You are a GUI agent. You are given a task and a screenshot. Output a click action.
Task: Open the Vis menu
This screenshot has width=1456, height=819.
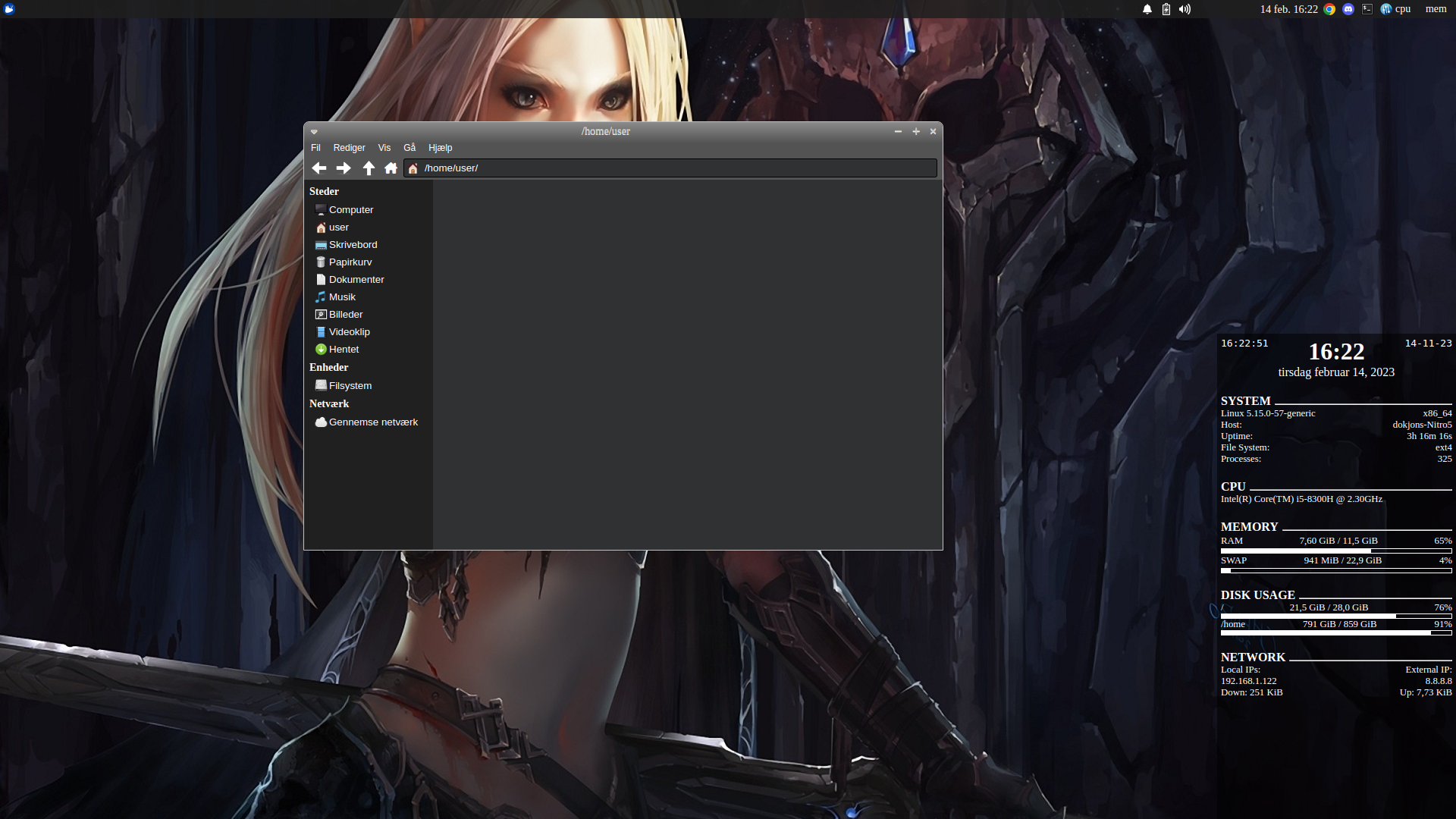(x=384, y=148)
